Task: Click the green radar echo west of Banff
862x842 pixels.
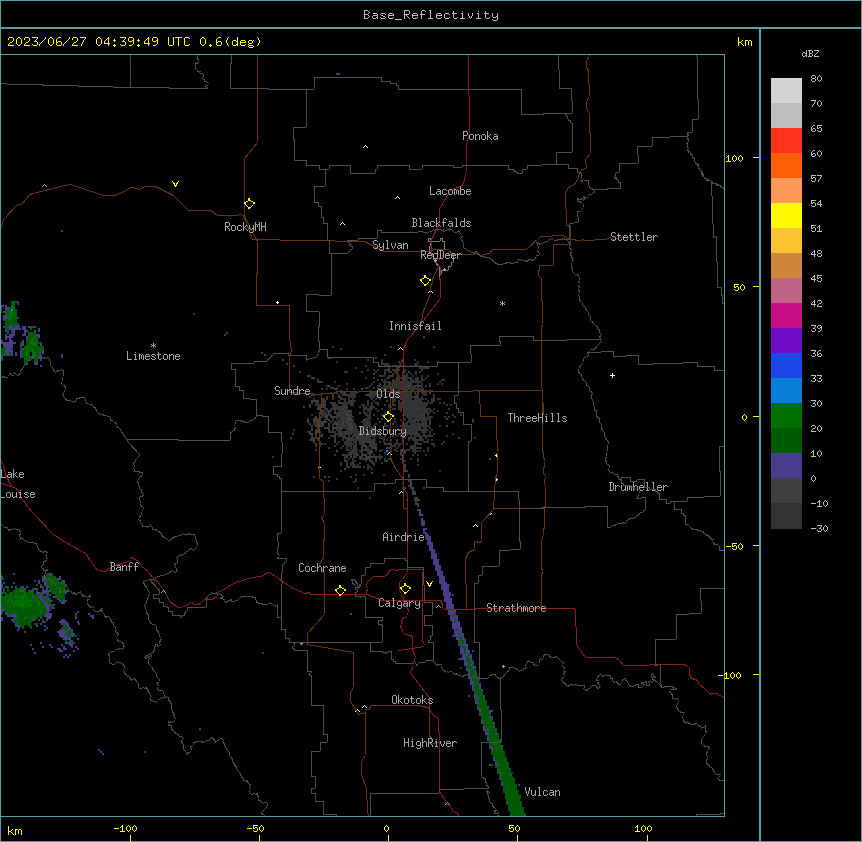Action: point(25,603)
